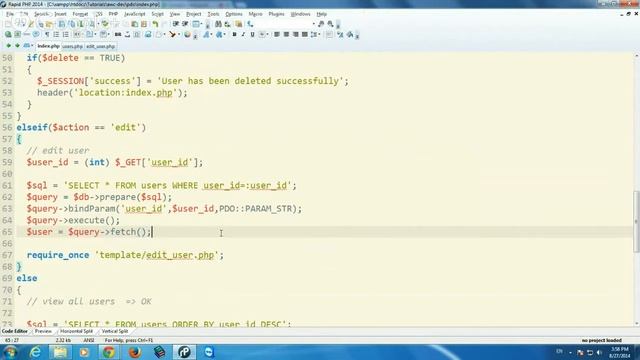Open the Project menu
This screenshot has height=360, width=640.
193,14
